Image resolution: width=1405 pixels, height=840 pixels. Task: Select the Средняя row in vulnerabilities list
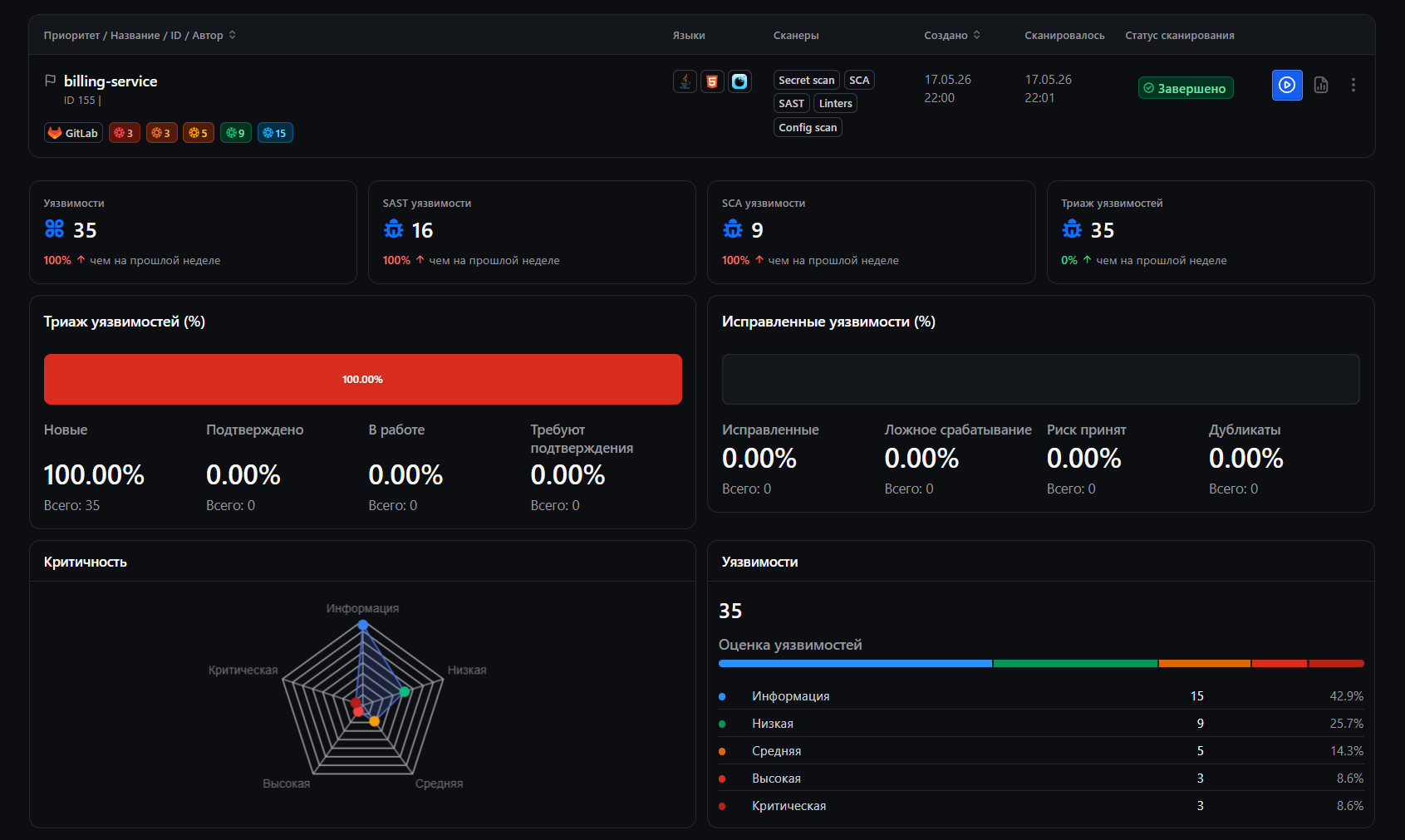[1041, 751]
